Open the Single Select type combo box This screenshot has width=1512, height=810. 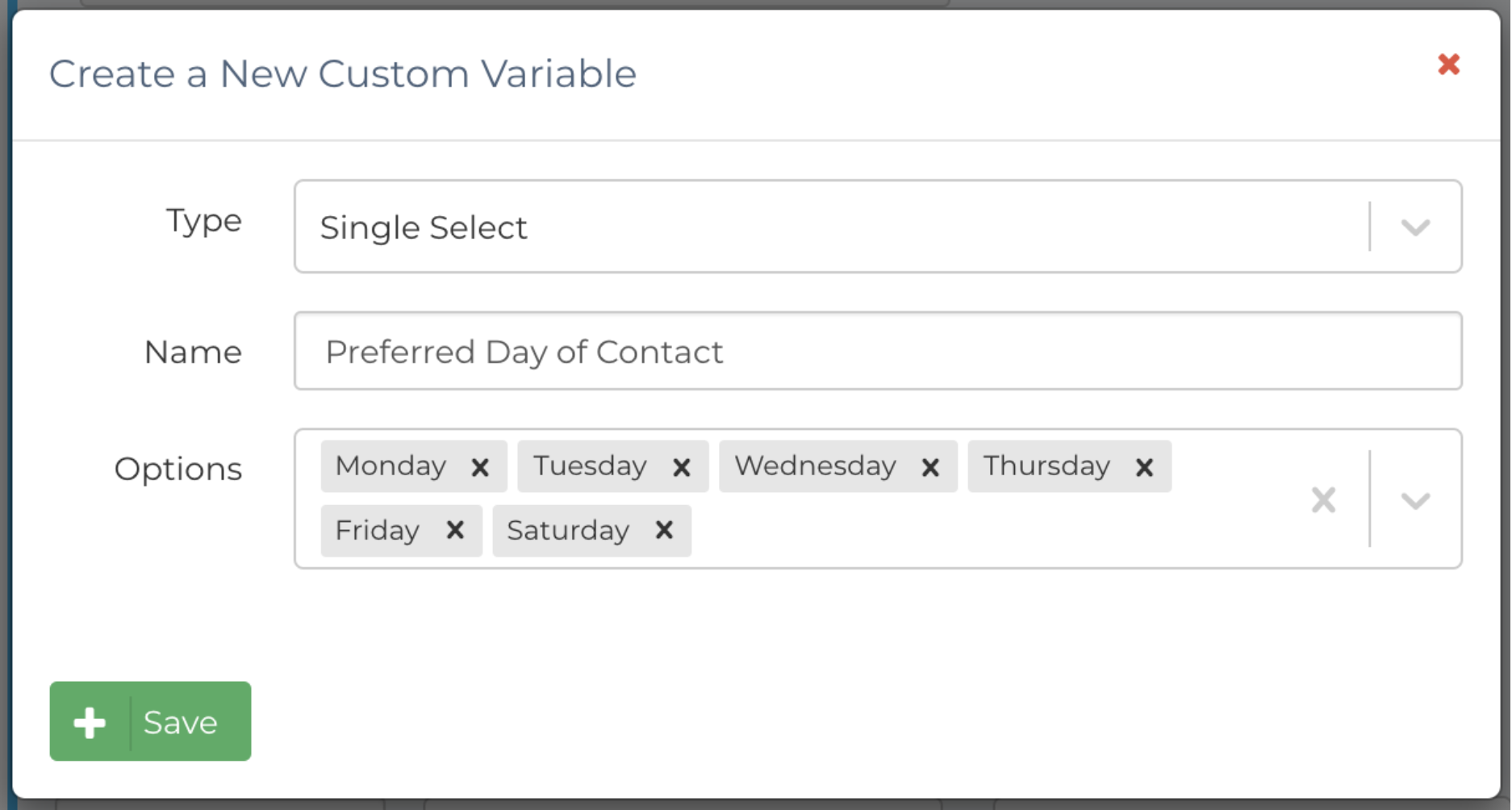pos(831,228)
